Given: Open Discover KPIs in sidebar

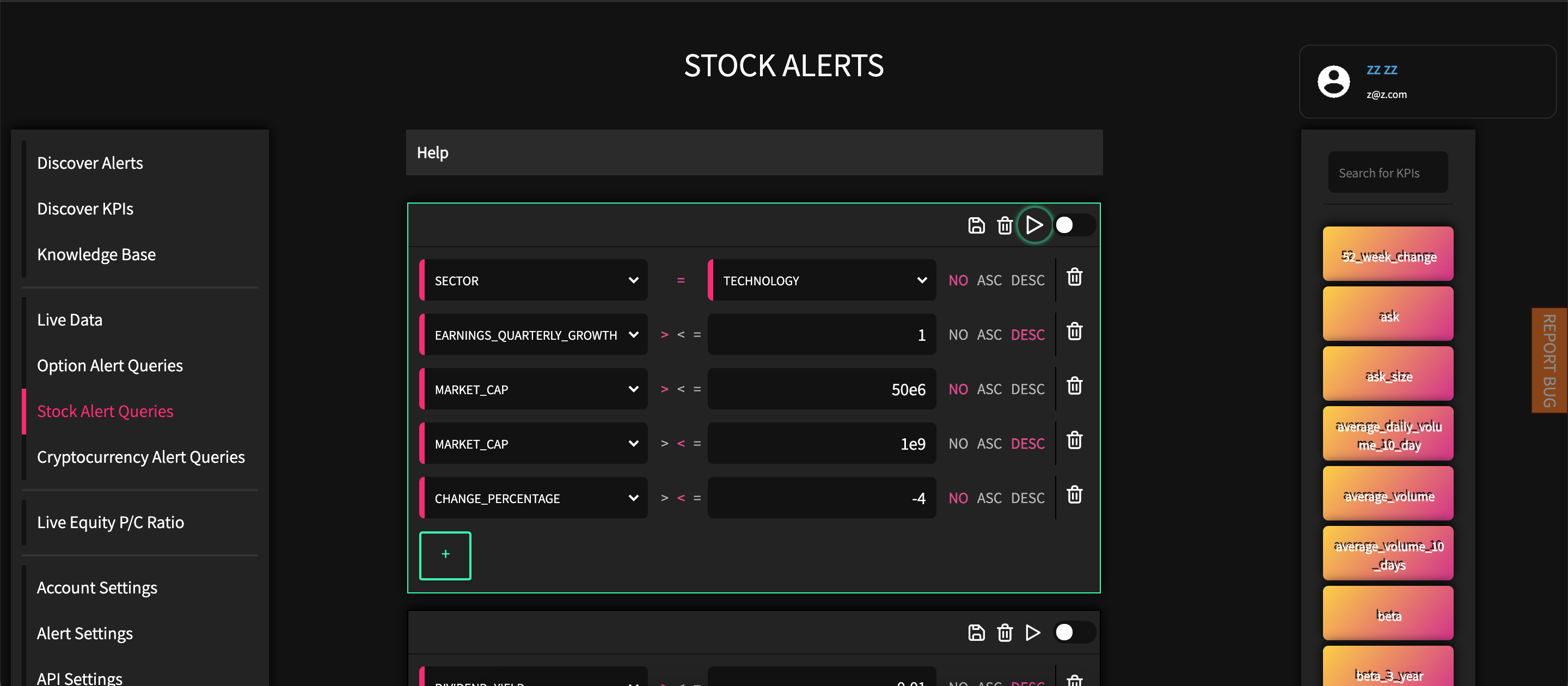Looking at the screenshot, I should 85,208.
